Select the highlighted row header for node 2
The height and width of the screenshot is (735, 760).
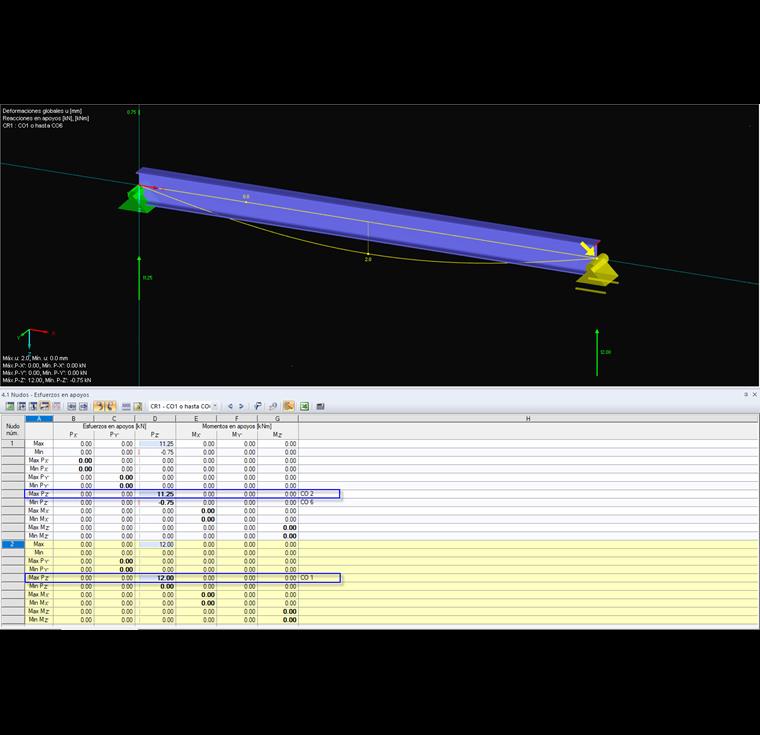pyautogui.click(x=13, y=544)
